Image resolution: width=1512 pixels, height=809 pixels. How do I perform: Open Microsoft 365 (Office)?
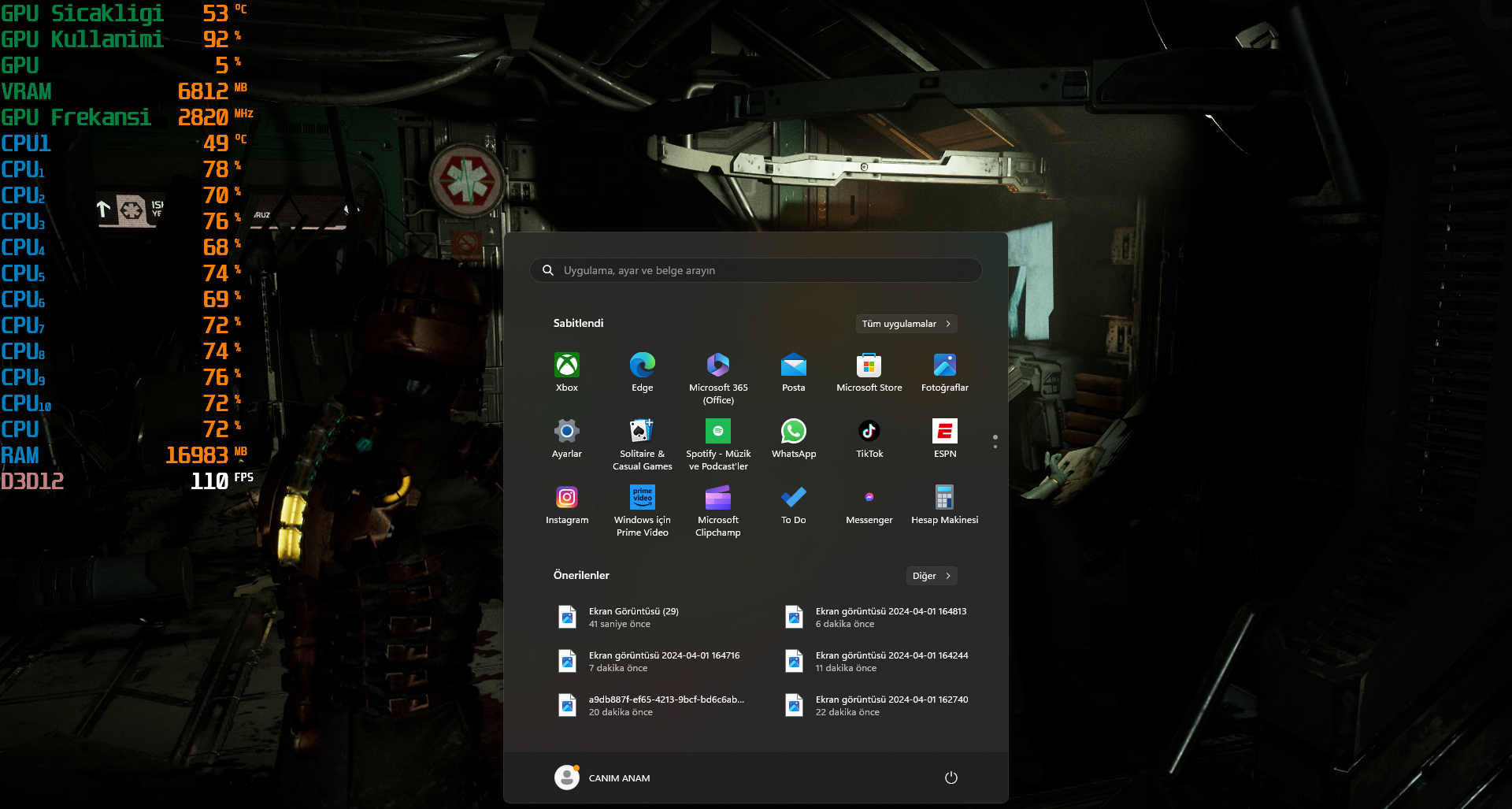pyautogui.click(x=718, y=379)
